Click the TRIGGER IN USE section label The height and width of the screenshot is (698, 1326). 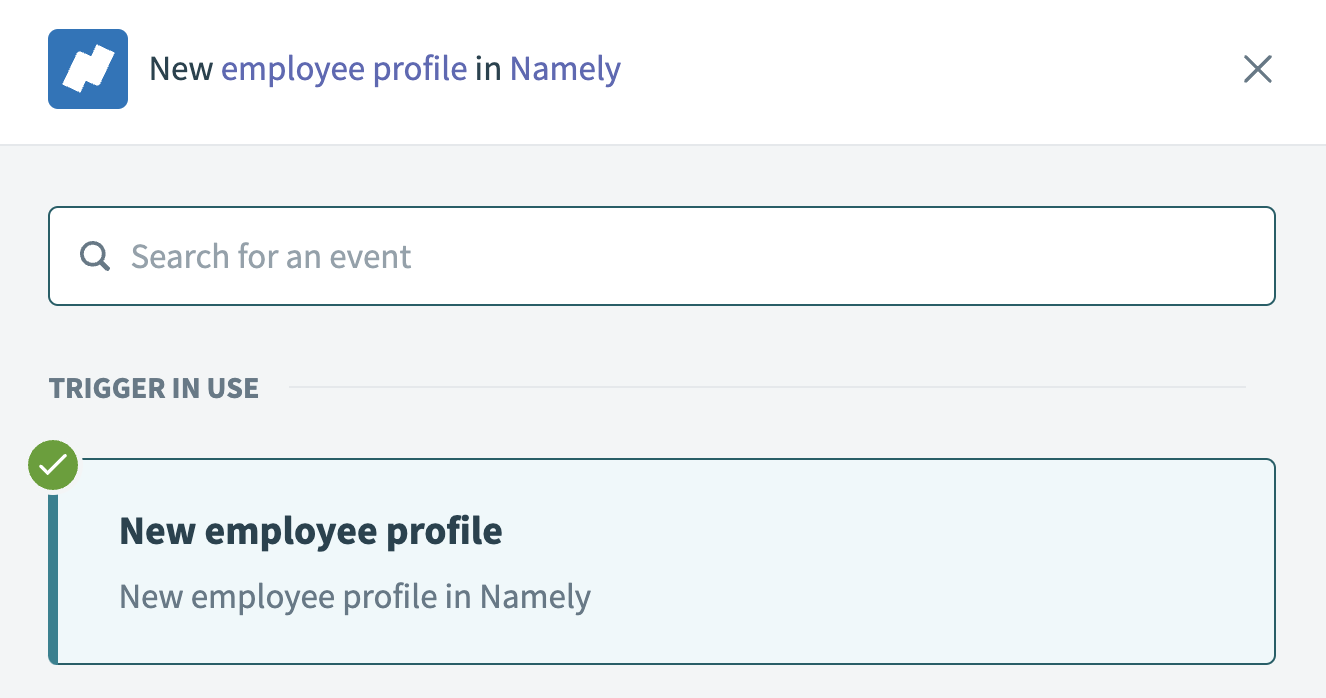pyautogui.click(x=153, y=388)
